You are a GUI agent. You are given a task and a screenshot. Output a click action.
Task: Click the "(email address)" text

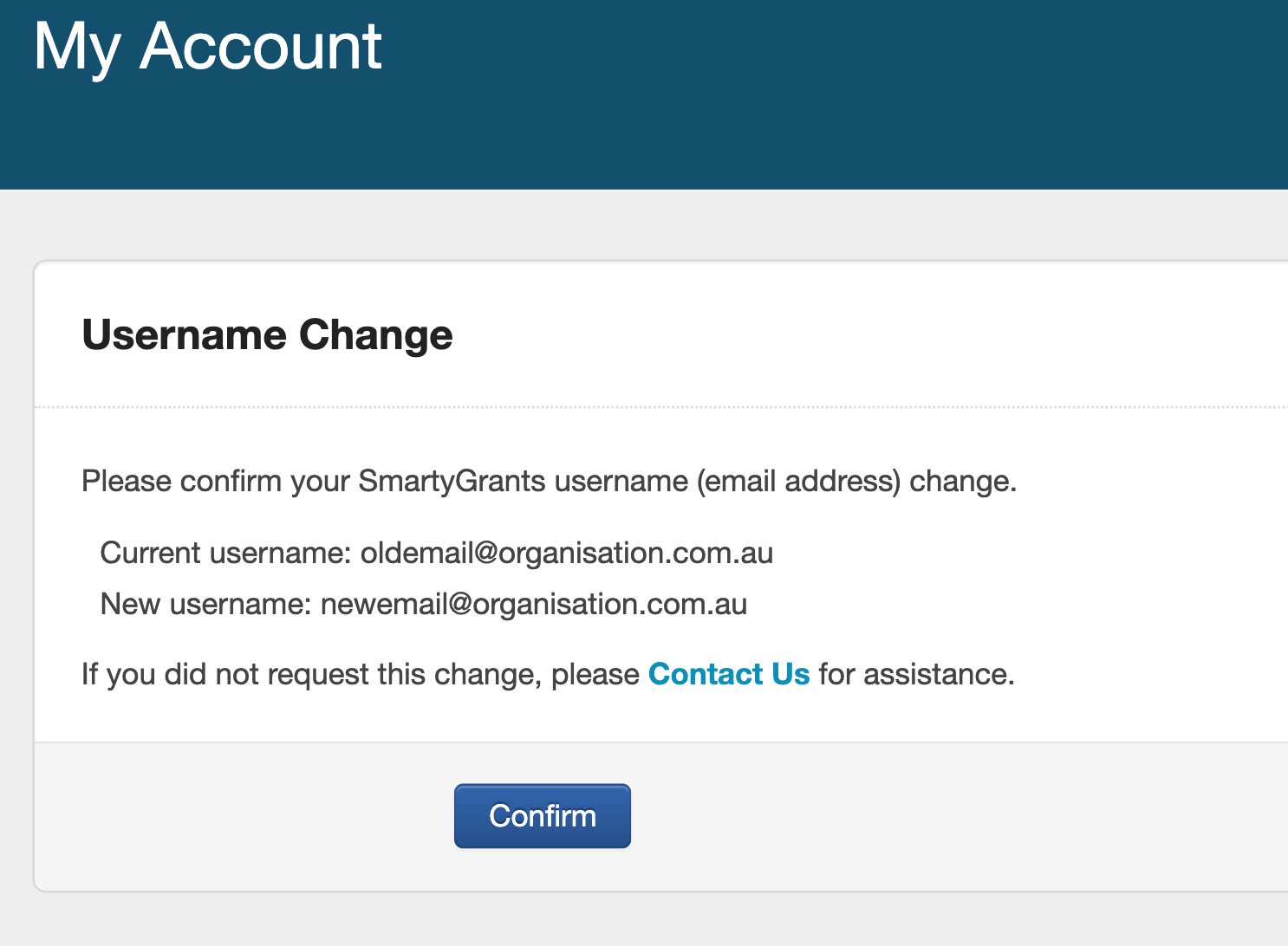[799, 481]
